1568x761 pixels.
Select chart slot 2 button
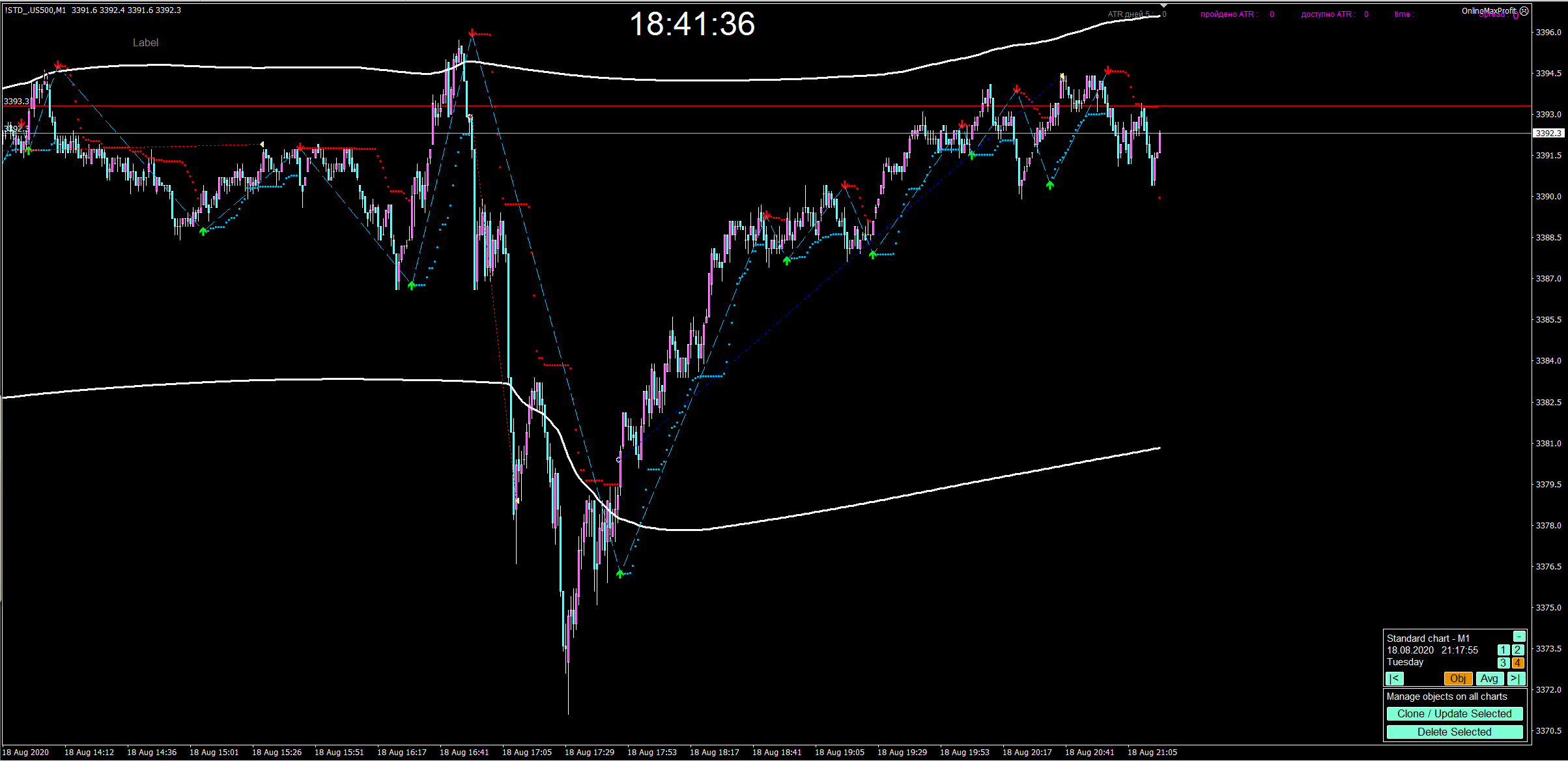(x=1518, y=650)
